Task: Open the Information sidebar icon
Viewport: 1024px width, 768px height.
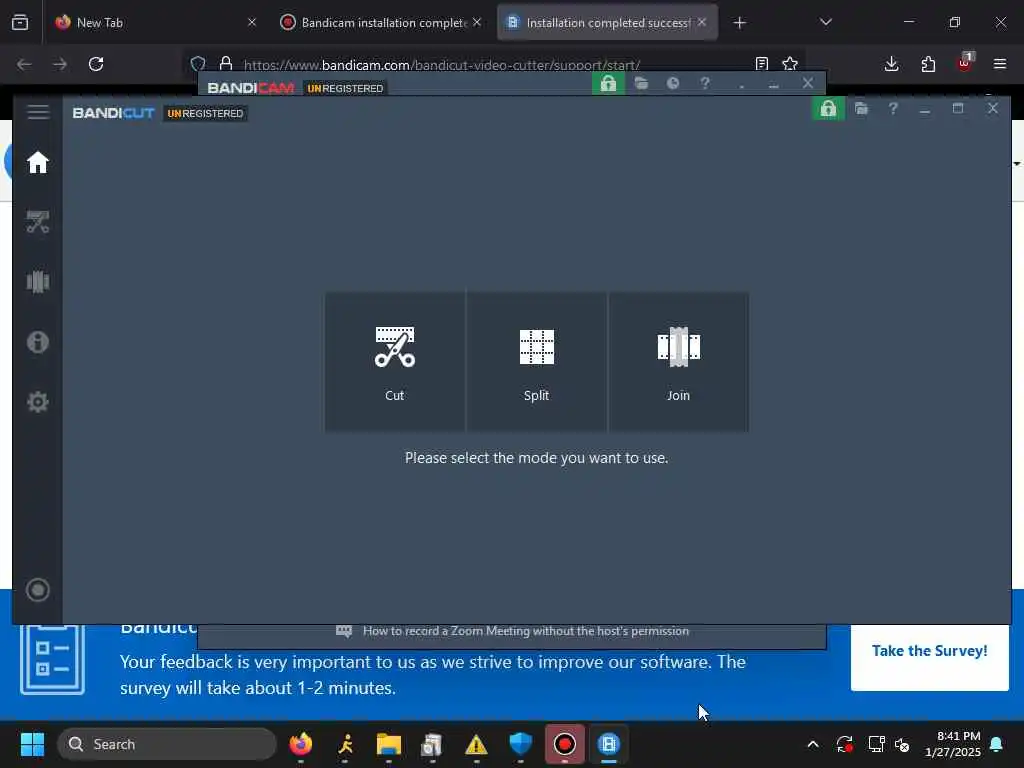Action: click(x=38, y=342)
